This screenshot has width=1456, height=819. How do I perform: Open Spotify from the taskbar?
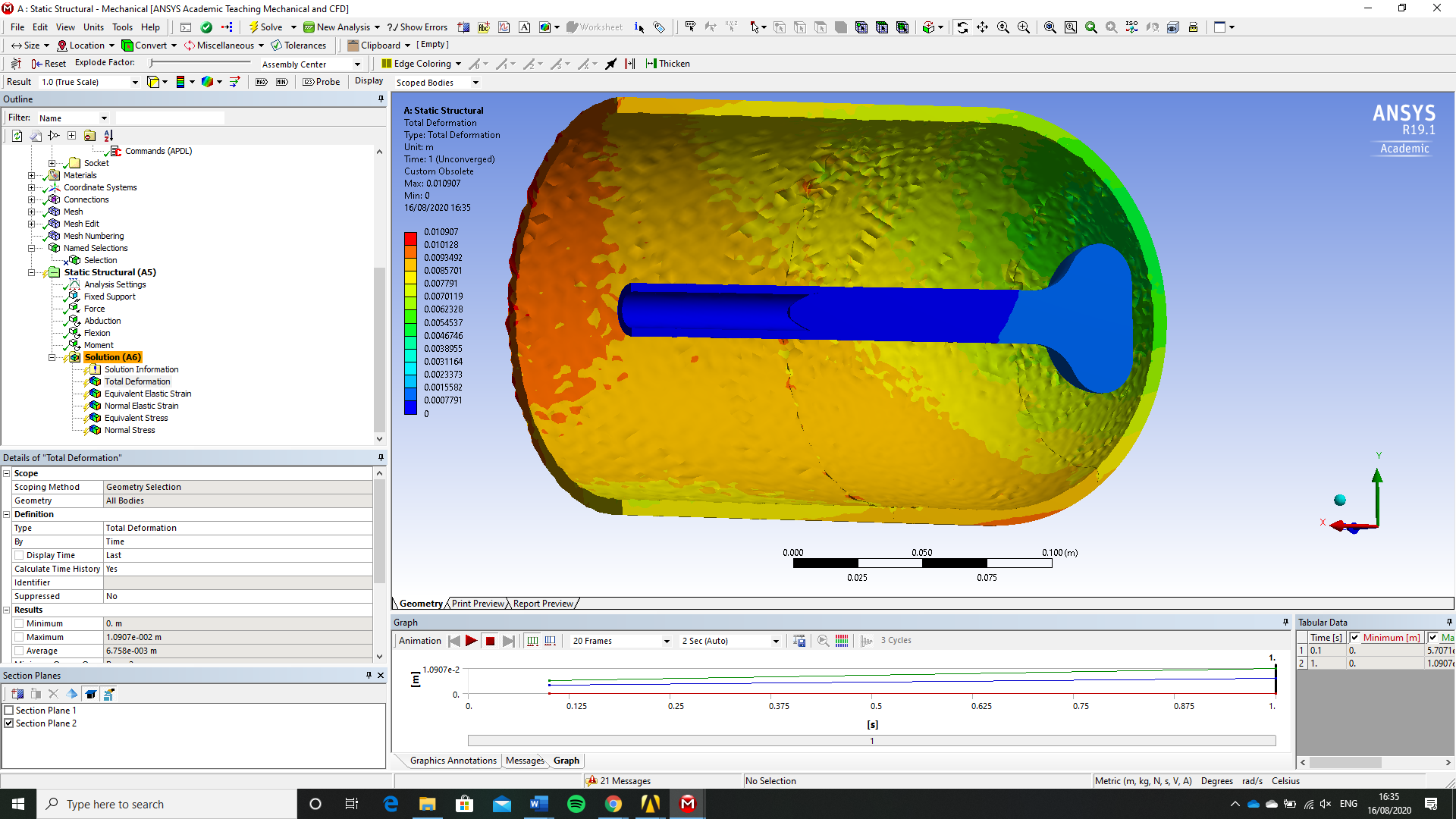tap(576, 804)
